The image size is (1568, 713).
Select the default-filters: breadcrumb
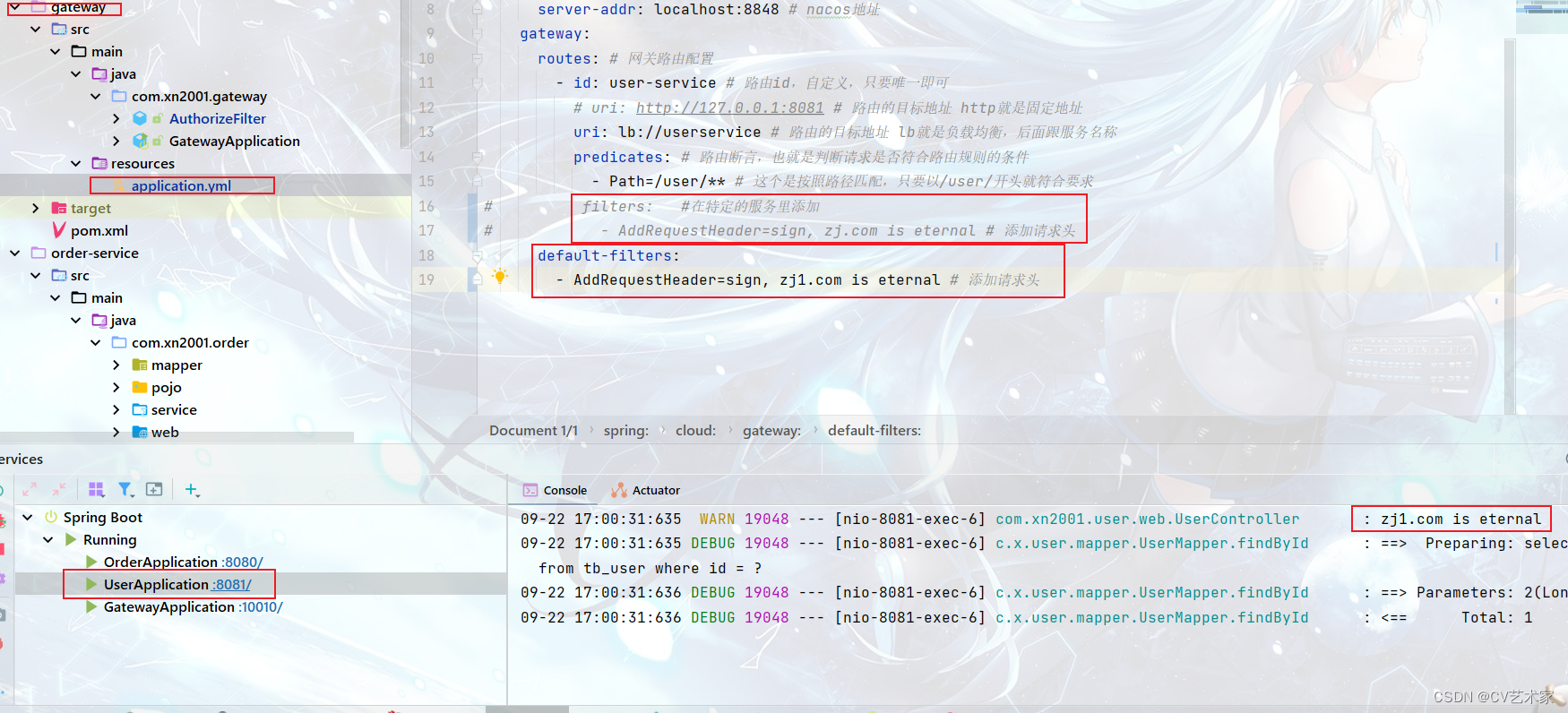click(x=874, y=430)
